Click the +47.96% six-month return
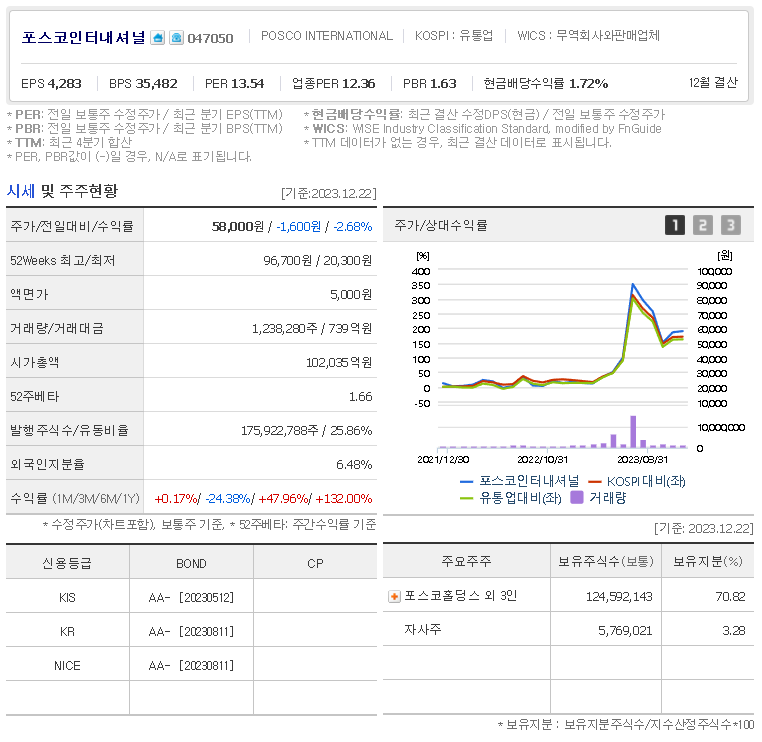The image size is (762, 742). click(283, 499)
